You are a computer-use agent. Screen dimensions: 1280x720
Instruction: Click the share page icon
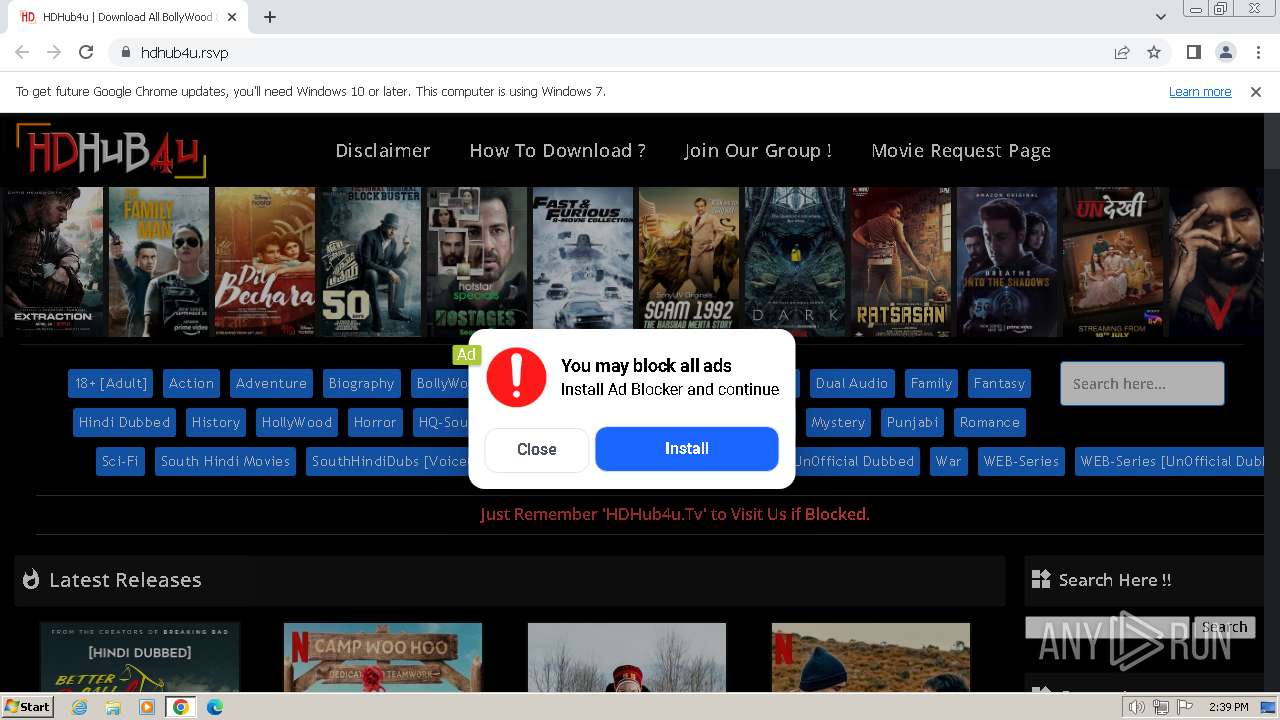click(1122, 52)
